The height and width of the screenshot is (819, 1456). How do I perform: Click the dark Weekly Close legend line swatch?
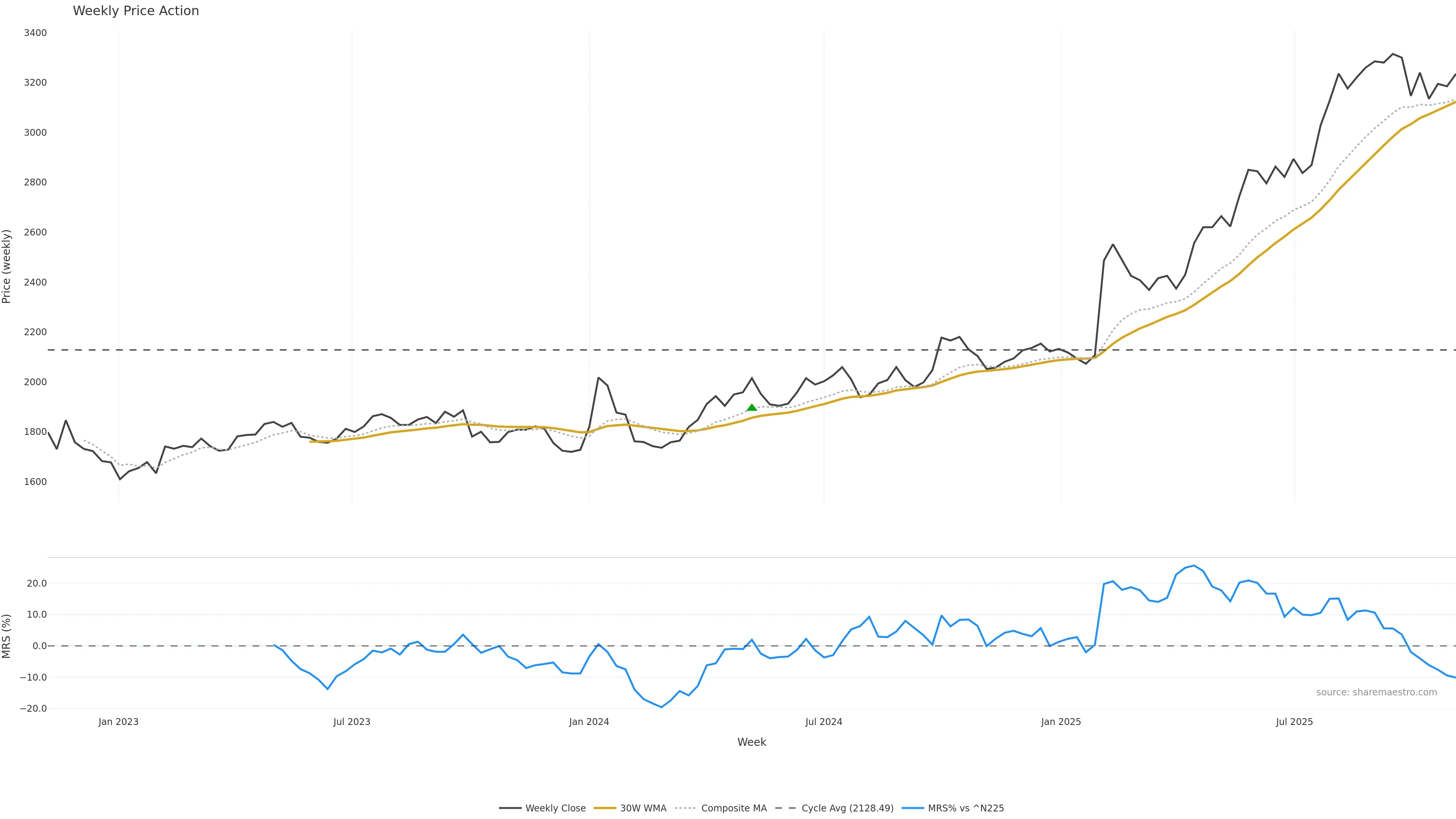[510, 808]
